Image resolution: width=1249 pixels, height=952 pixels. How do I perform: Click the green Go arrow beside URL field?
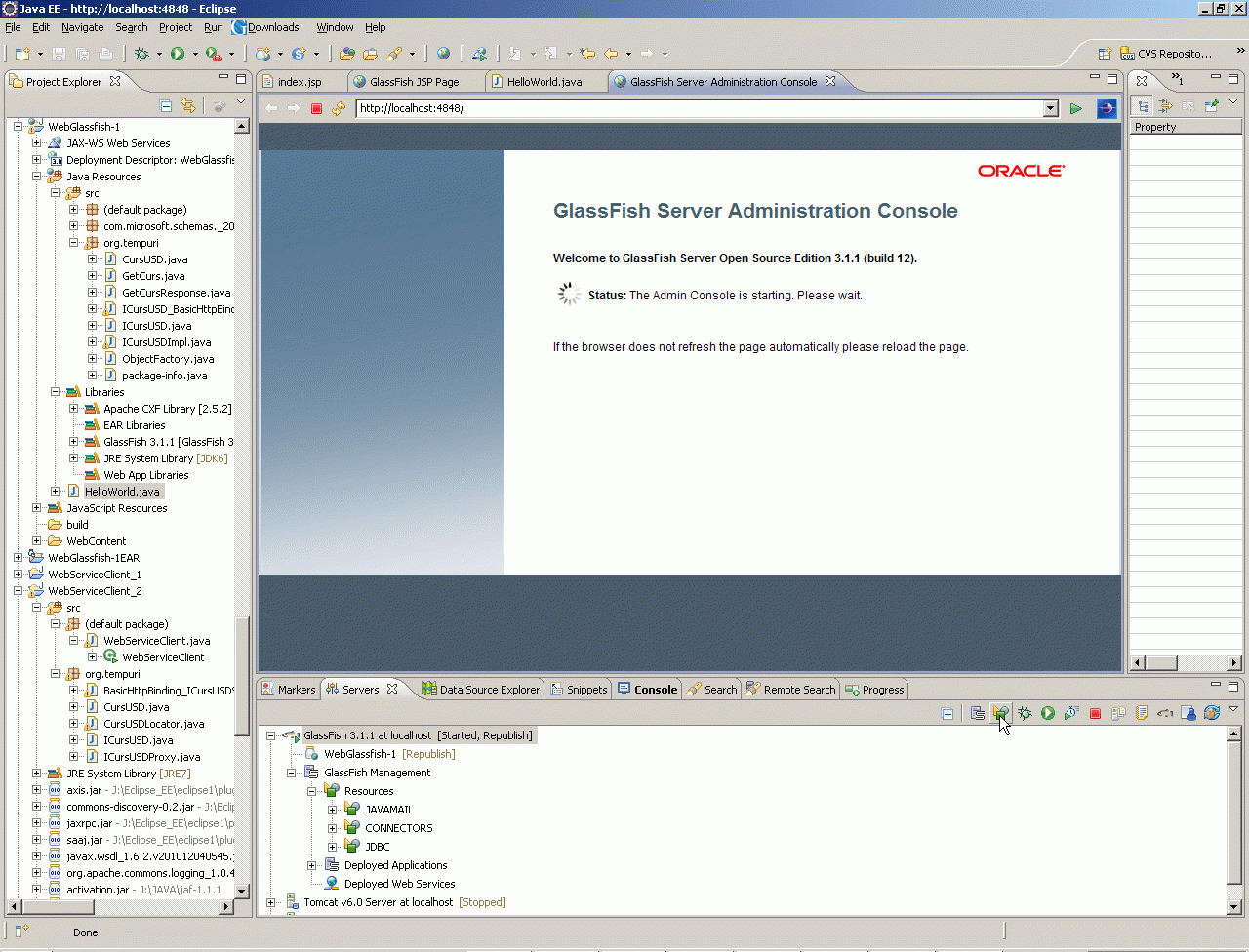pyautogui.click(x=1075, y=108)
